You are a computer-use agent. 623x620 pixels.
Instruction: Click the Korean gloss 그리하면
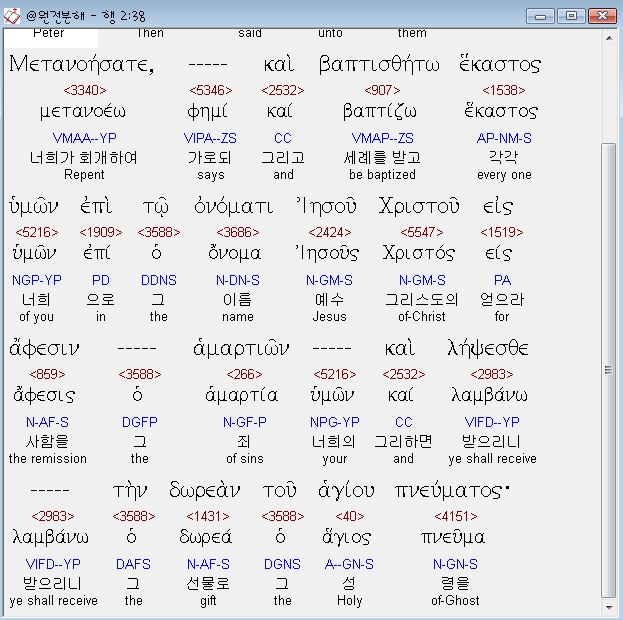403,442
